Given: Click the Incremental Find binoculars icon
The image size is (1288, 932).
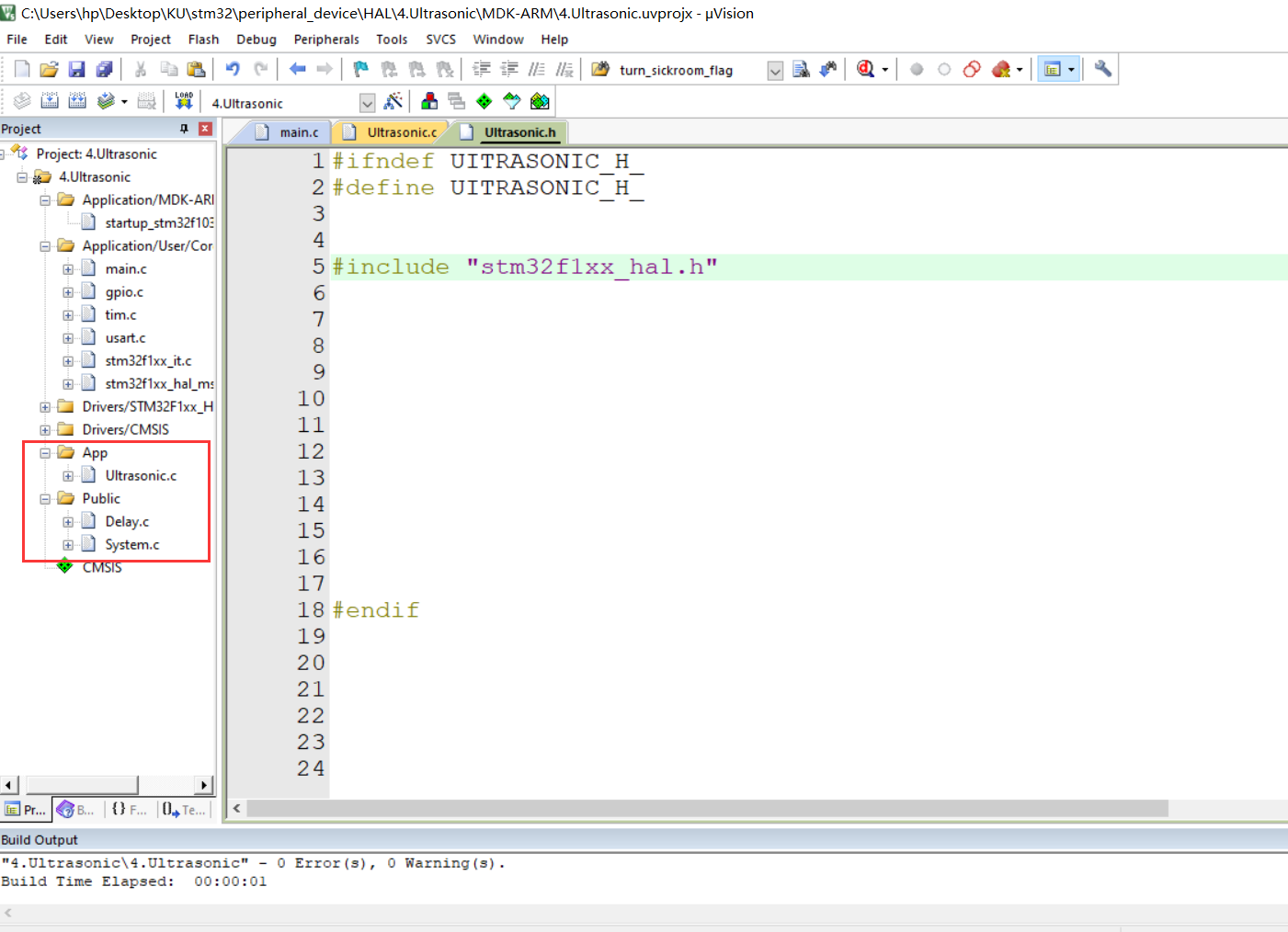Looking at the screenshot, I should (828, 69).
